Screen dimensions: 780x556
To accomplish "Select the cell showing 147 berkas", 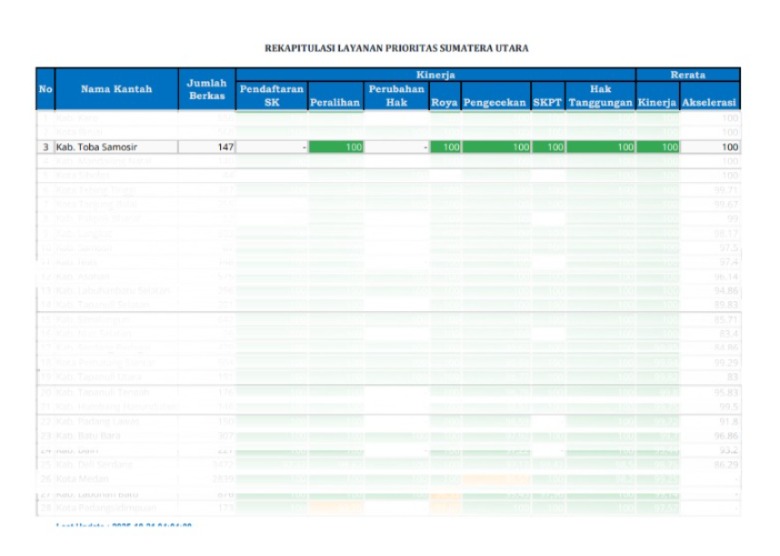I will pos(207,147).
